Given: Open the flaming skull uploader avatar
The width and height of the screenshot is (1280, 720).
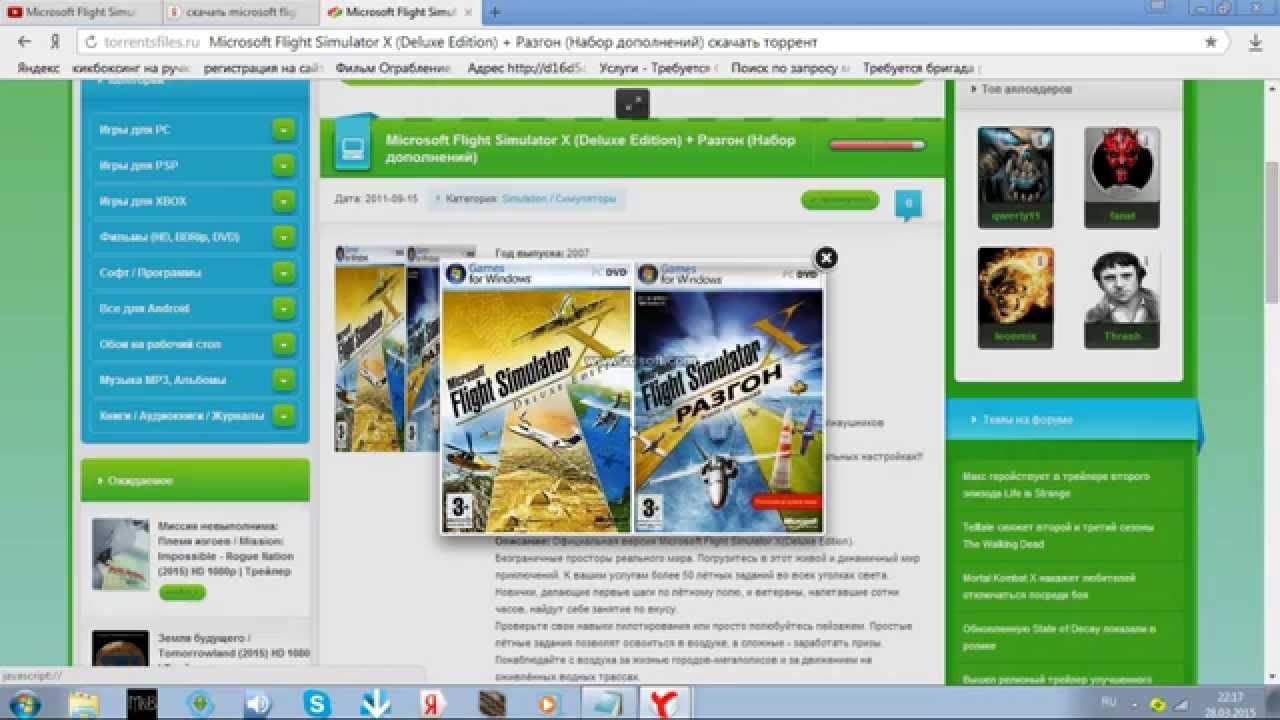Looking at the screenshot, I should 1015,298.
